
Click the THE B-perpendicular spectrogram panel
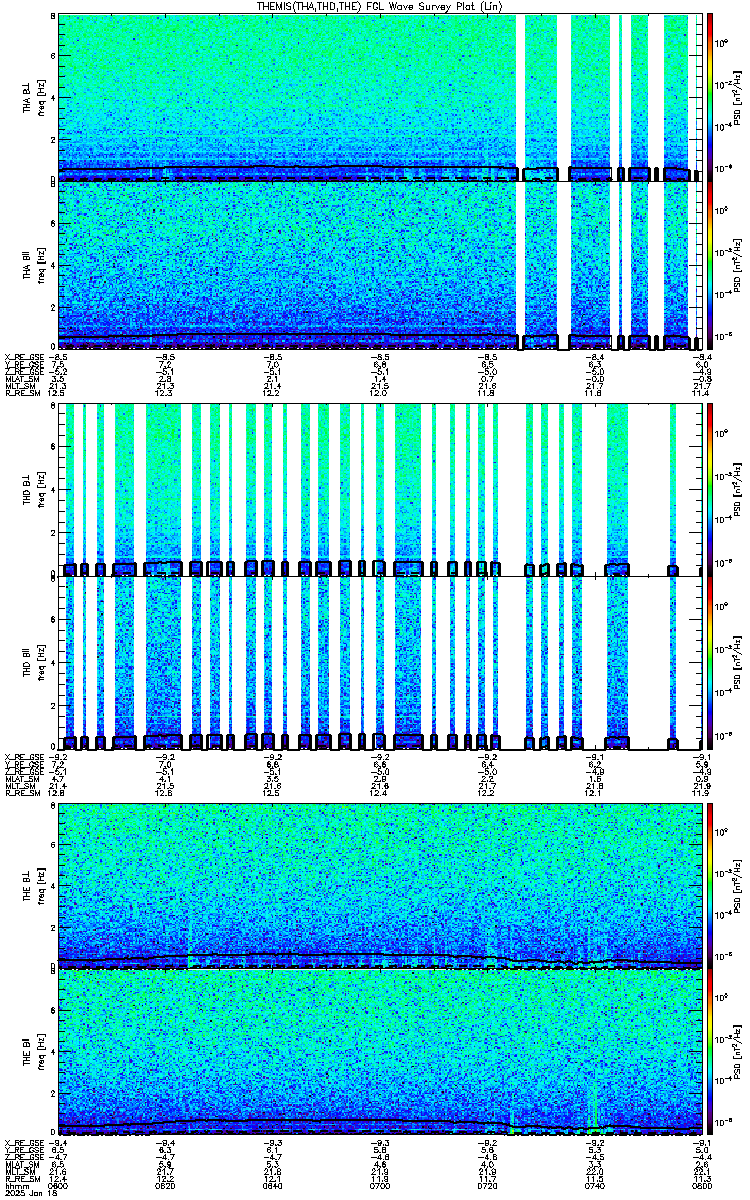(x=379, y=886)
